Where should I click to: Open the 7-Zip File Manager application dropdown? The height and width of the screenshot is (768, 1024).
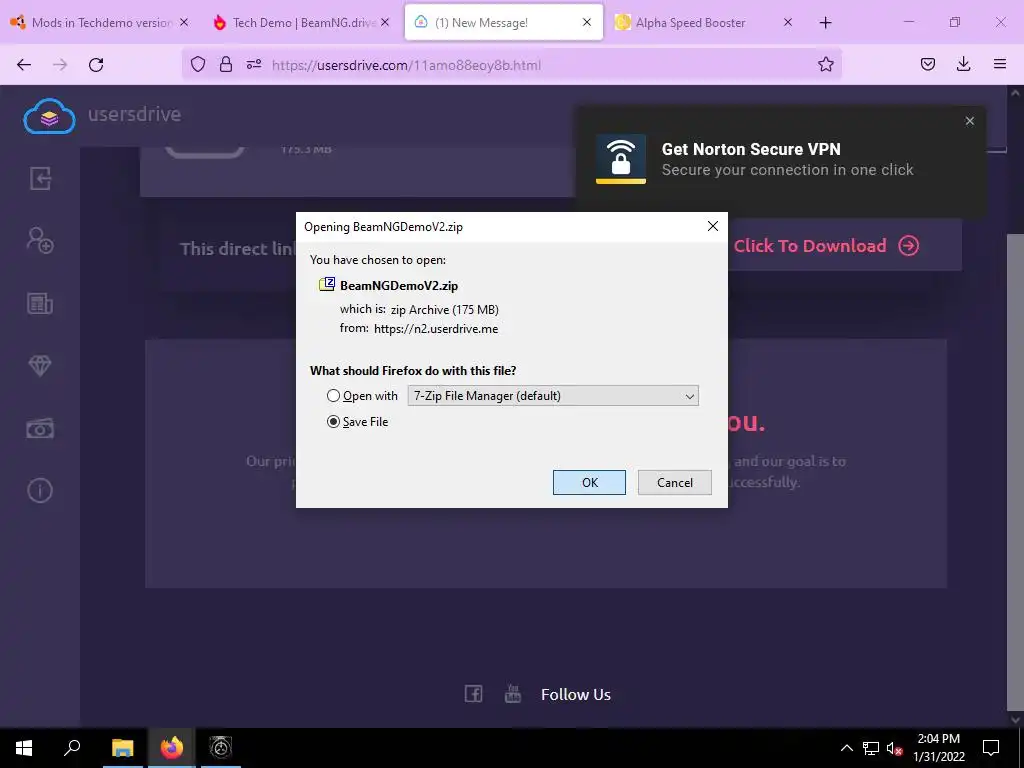[552, 396]
